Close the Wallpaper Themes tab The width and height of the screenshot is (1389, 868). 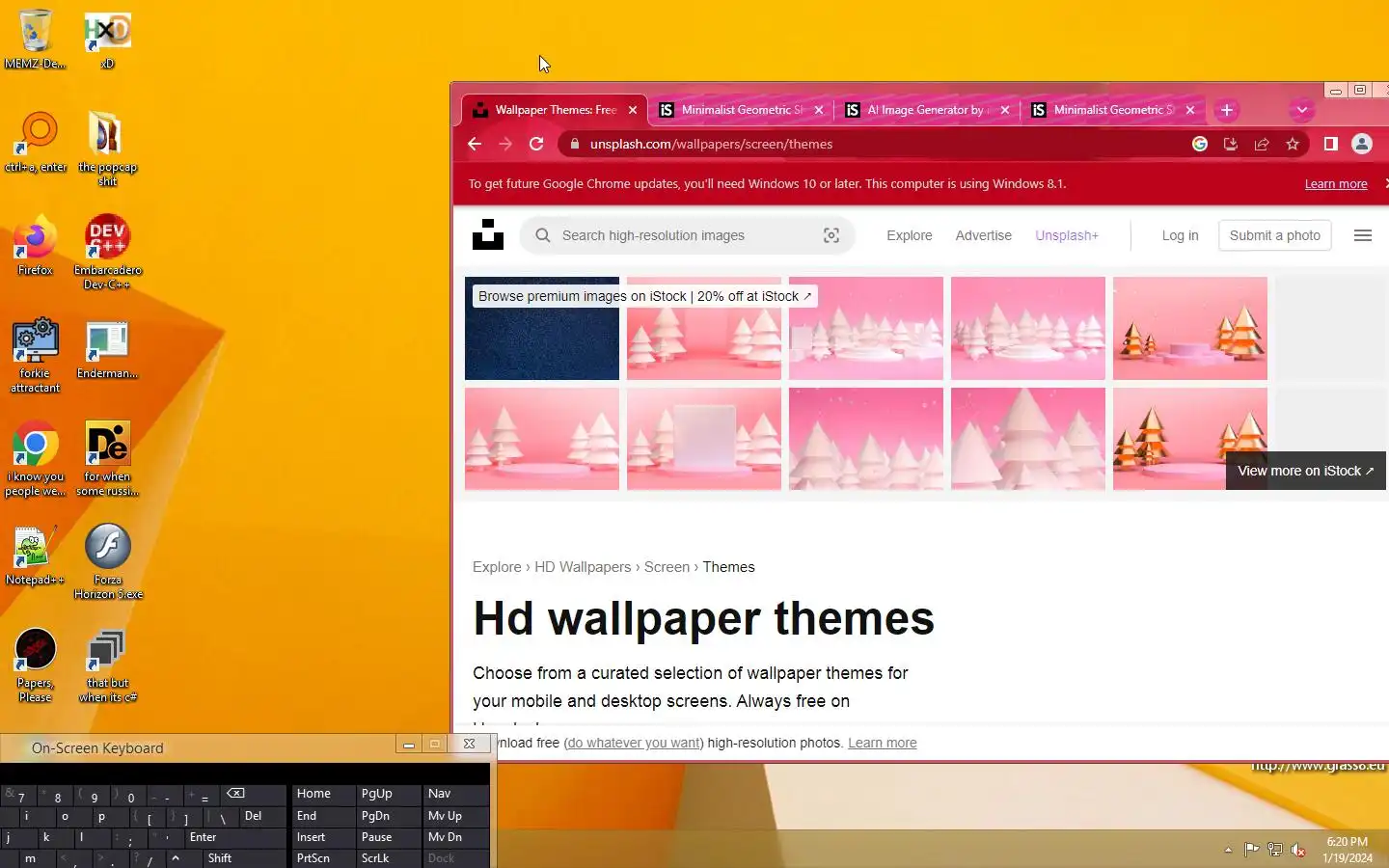633,110
